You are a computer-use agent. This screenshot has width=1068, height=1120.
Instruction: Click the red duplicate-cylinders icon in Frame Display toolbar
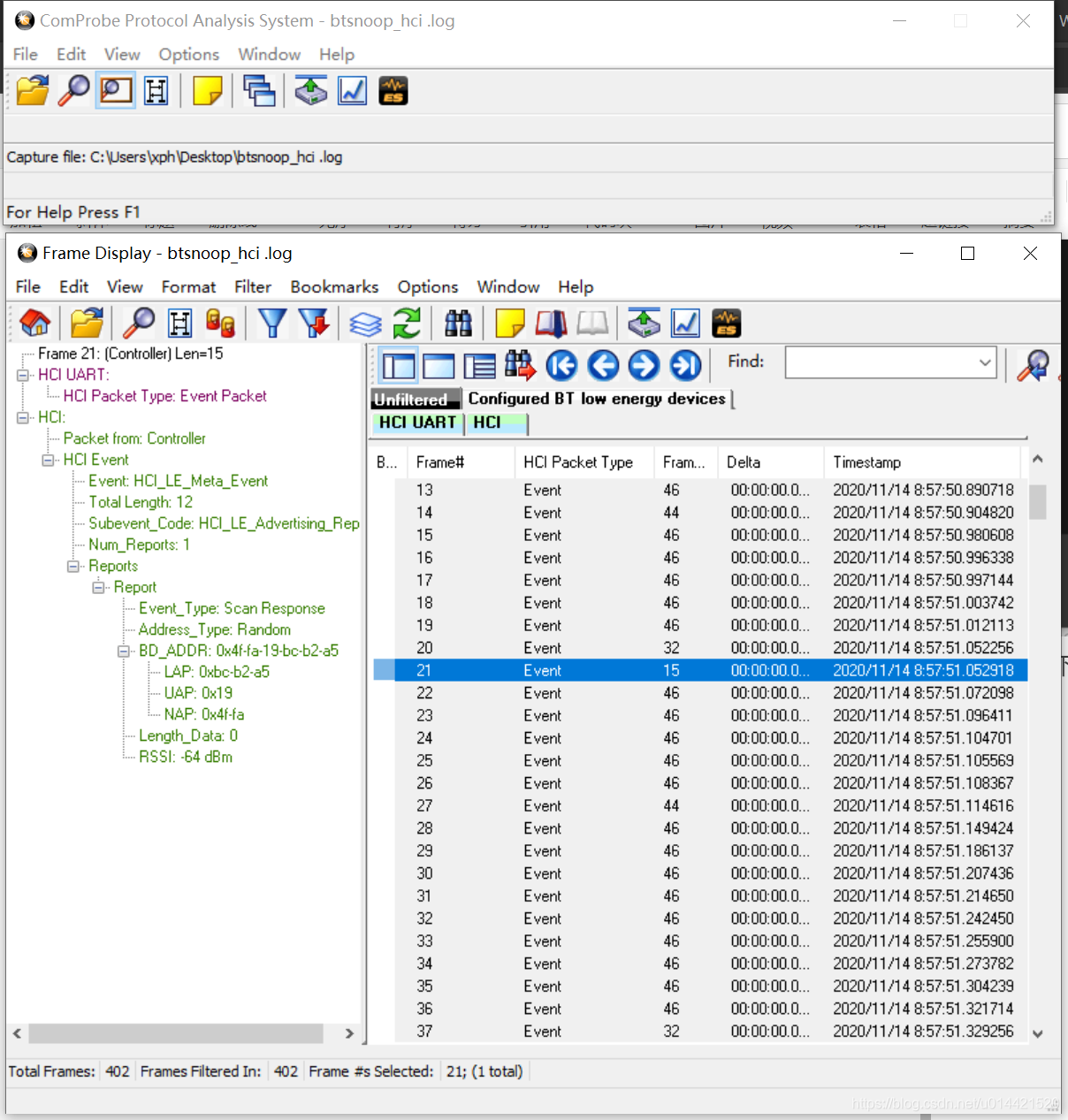coord(221,323)
